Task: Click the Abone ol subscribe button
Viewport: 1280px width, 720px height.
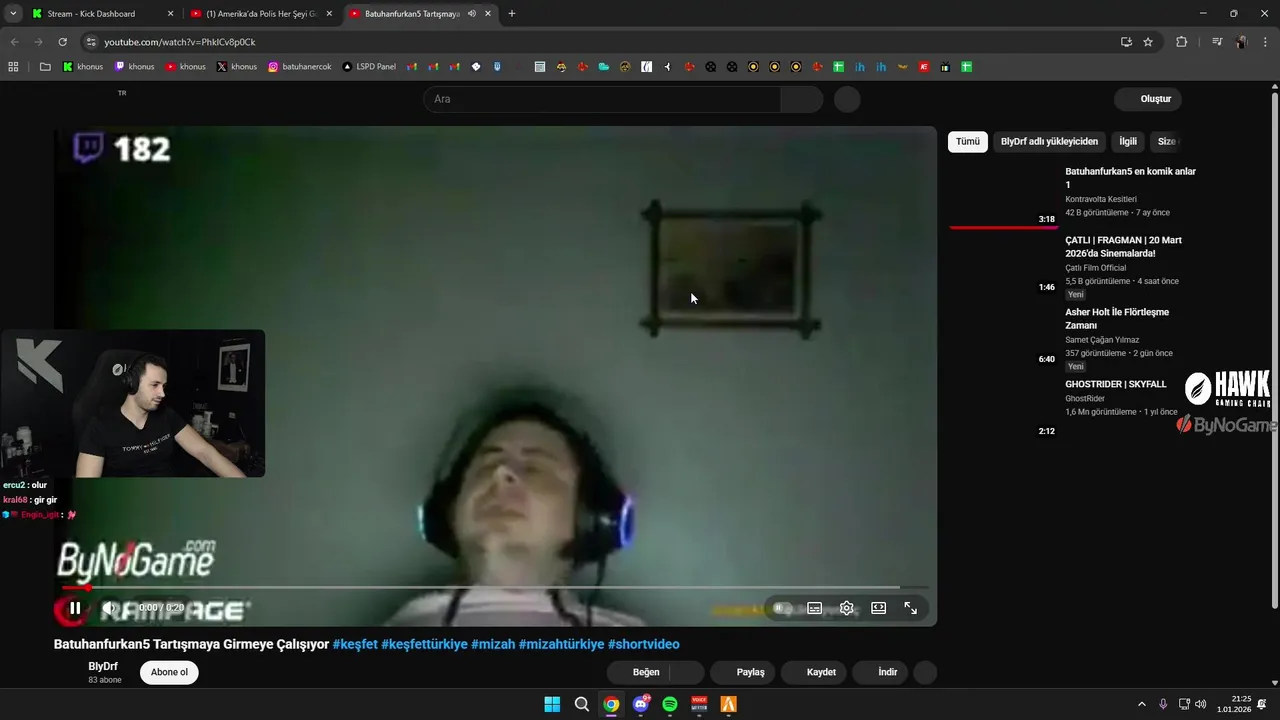Action: click(169, 672)
